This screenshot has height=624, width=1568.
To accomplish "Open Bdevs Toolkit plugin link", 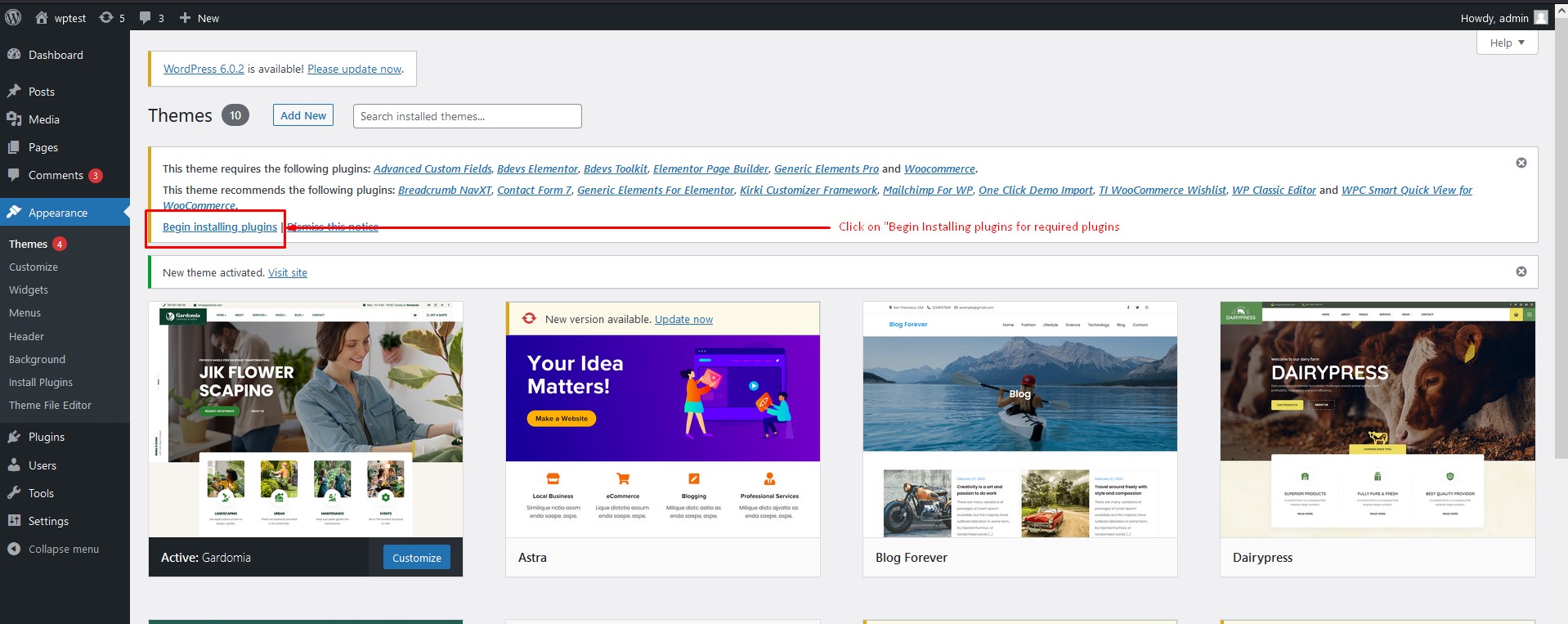I will pos(616,168).
